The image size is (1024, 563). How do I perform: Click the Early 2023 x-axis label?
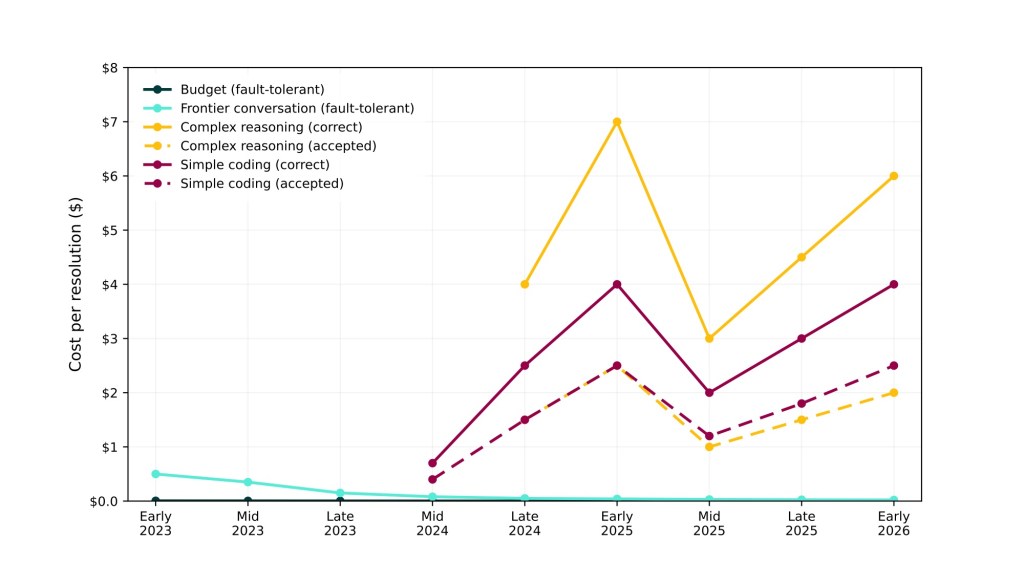coord(155,523)
